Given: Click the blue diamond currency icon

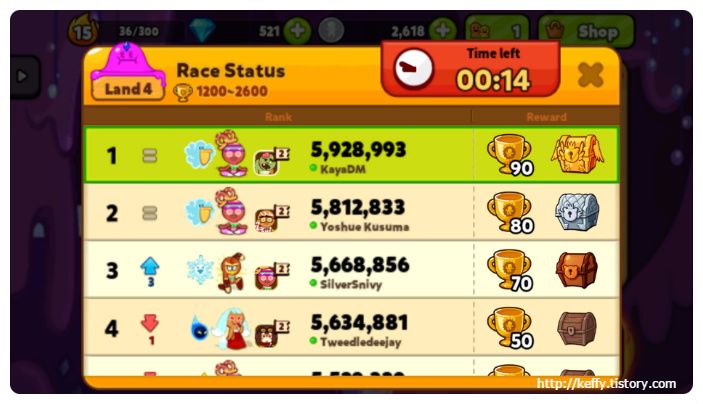Looking at the screenshot, I should coord(202,30).
